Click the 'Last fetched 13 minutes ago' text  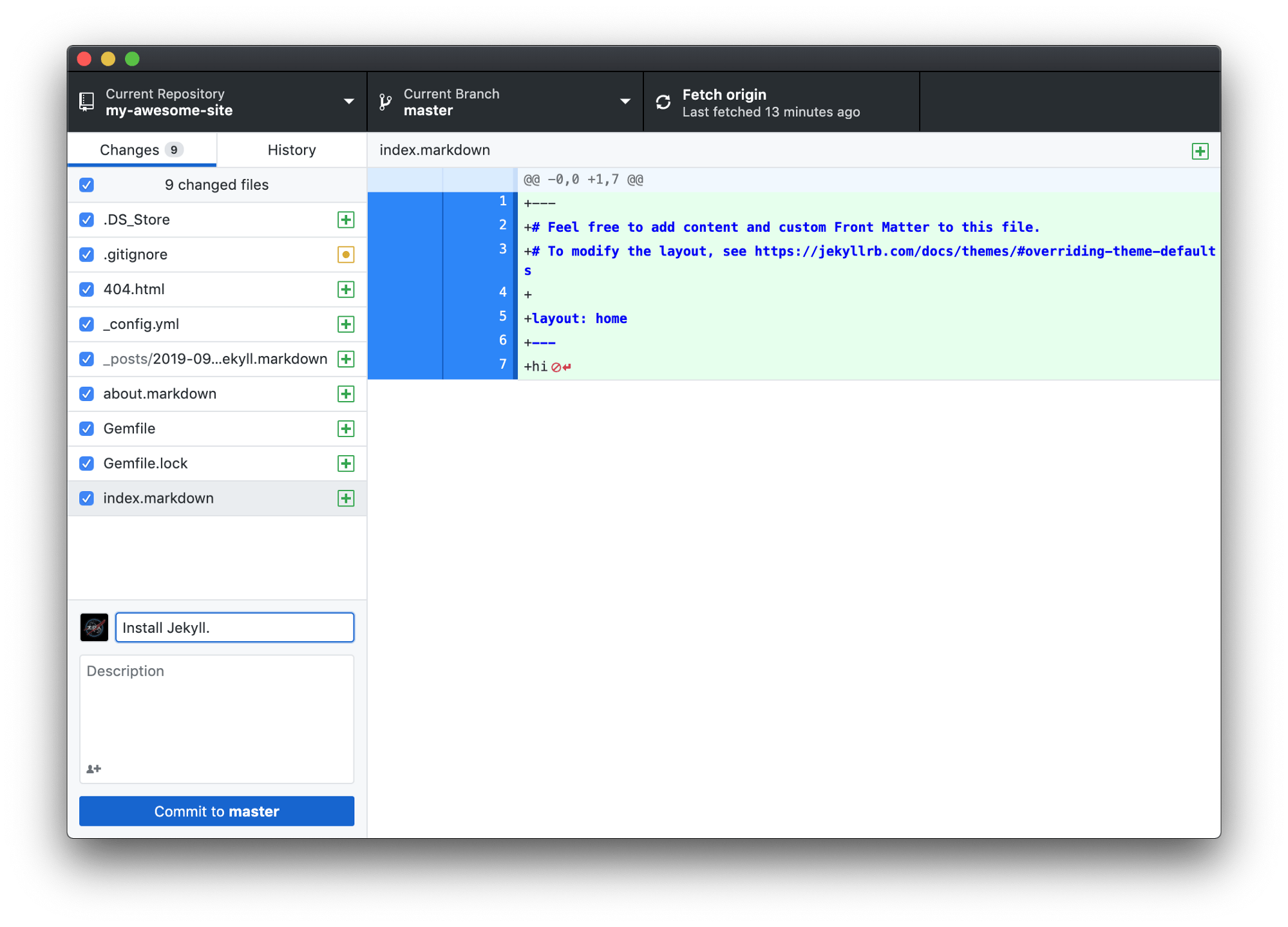pyautogui.click(x=771, y=112)
